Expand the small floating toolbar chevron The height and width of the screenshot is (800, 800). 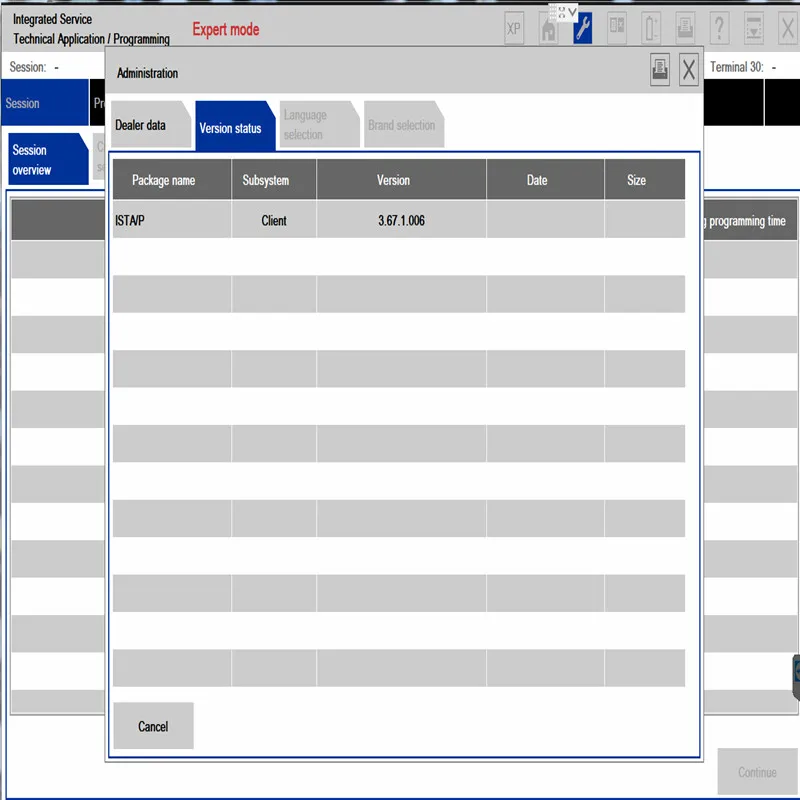[572, 11]
